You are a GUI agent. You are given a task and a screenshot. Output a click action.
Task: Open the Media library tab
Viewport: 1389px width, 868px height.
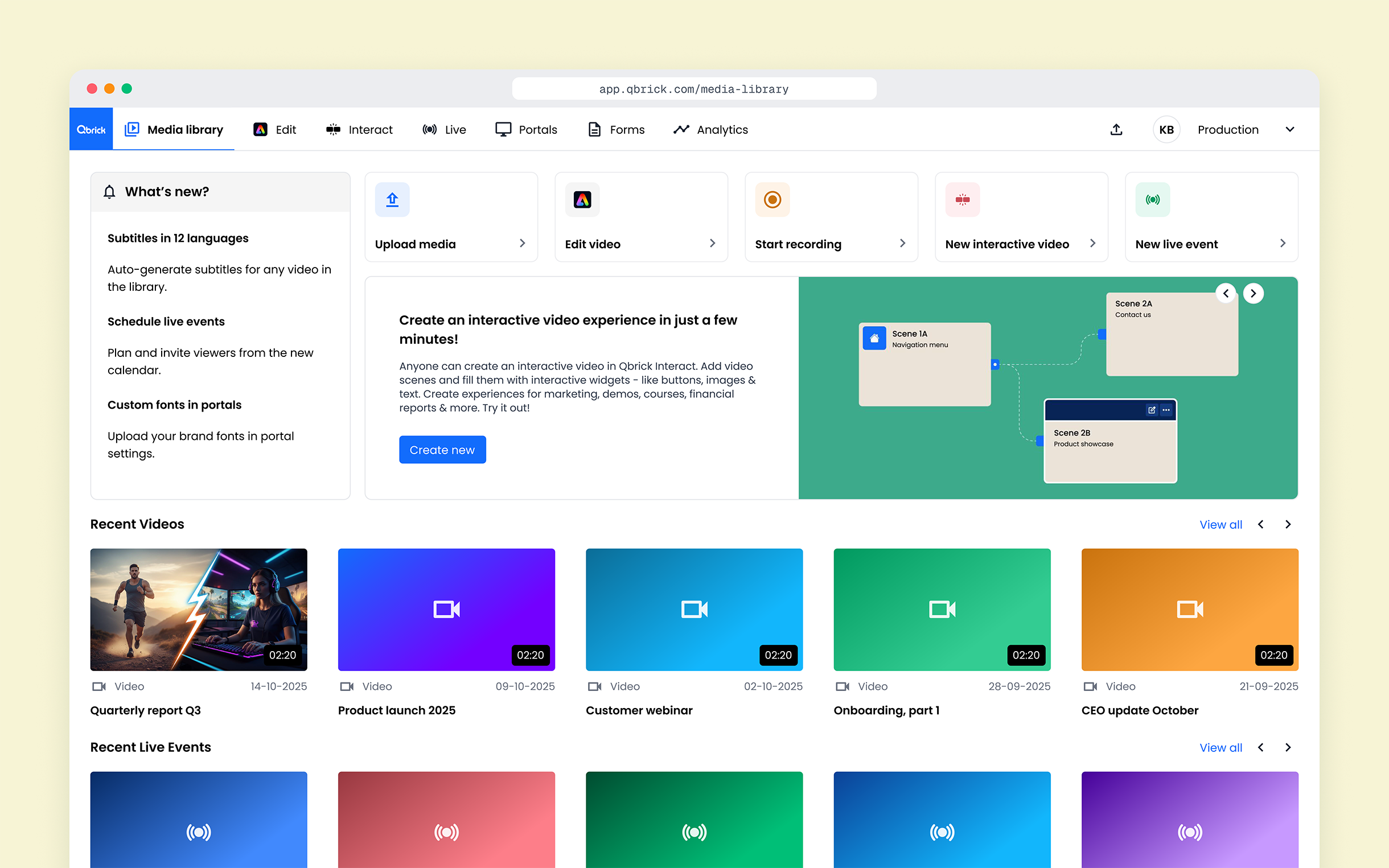click(x=173, y=129)
